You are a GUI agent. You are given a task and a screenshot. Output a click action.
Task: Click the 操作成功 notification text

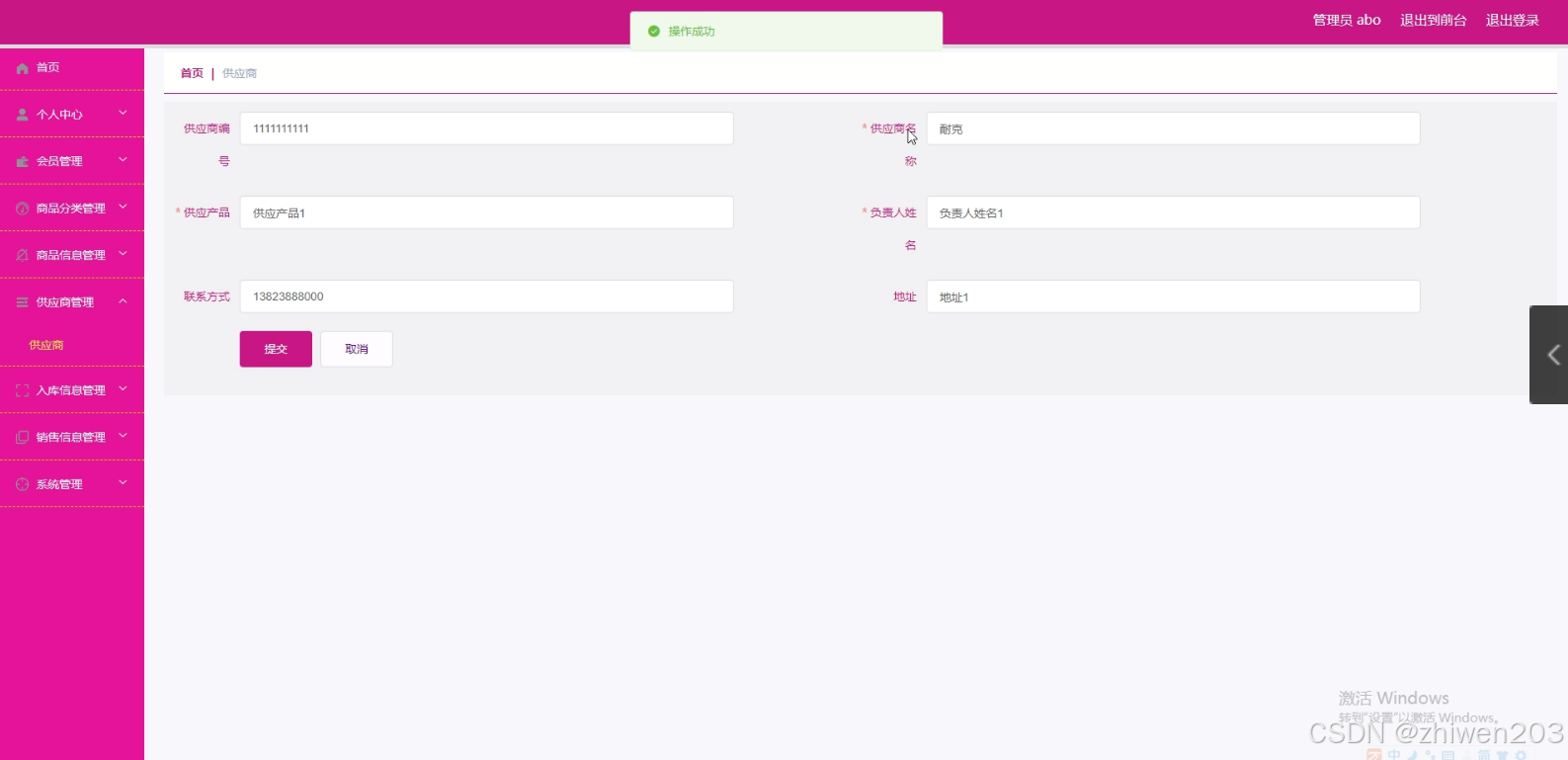tap(692, 32)
